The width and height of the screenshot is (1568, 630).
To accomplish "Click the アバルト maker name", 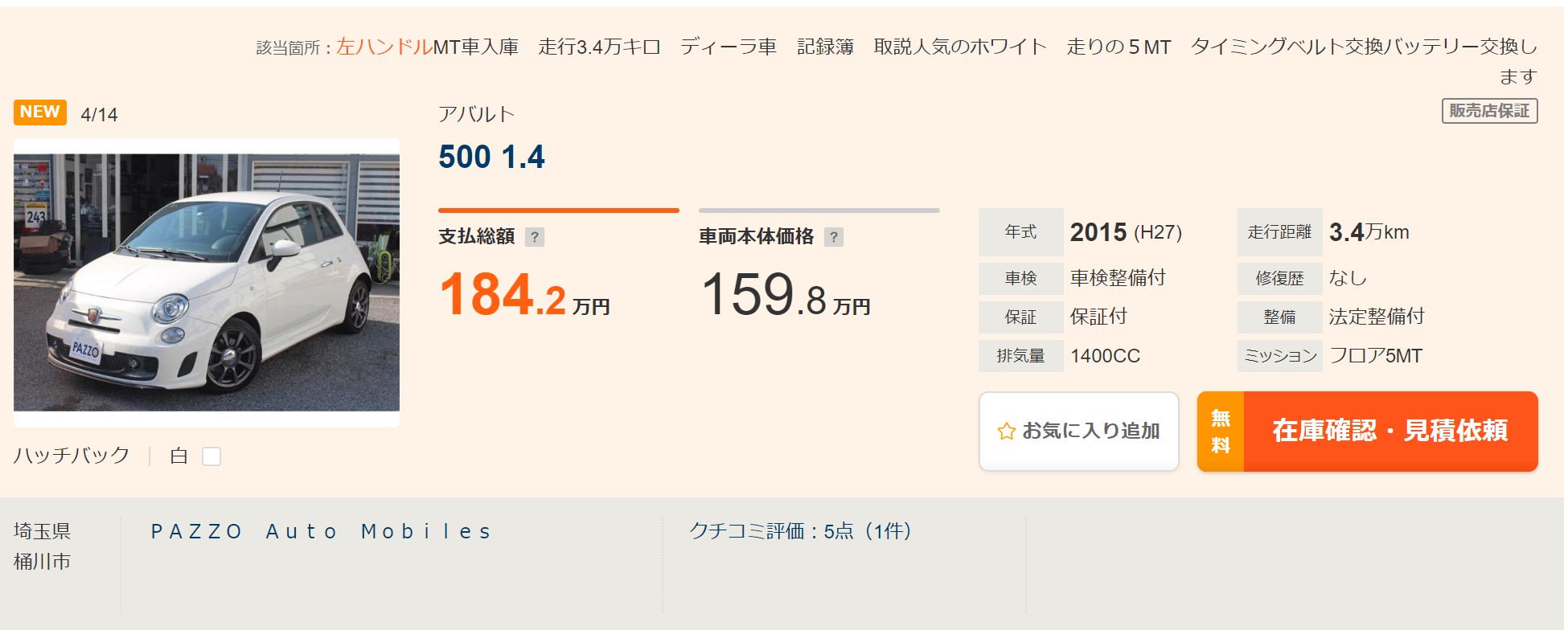I will point(476,114).
